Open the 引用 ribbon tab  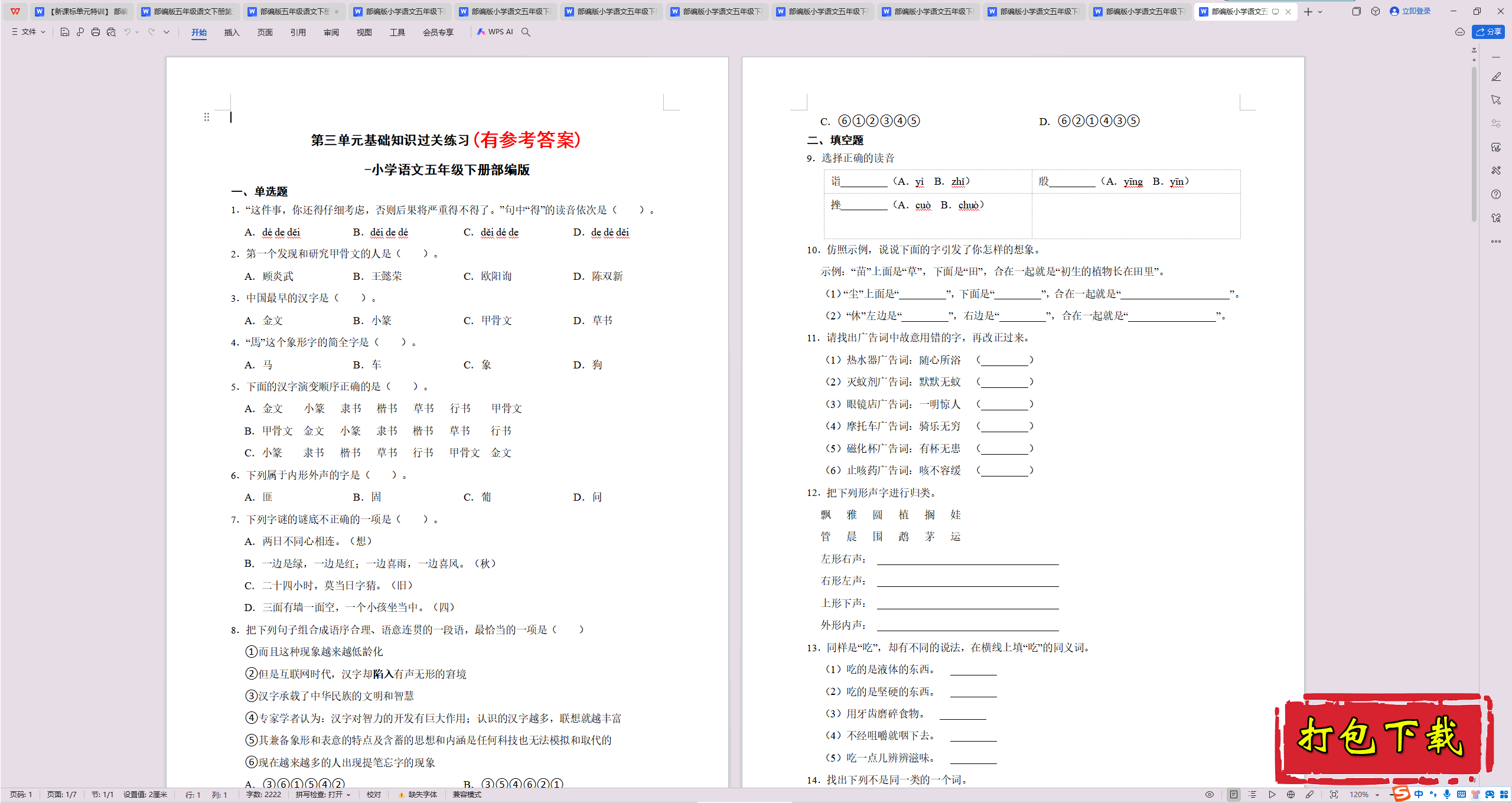coord(298,32)
